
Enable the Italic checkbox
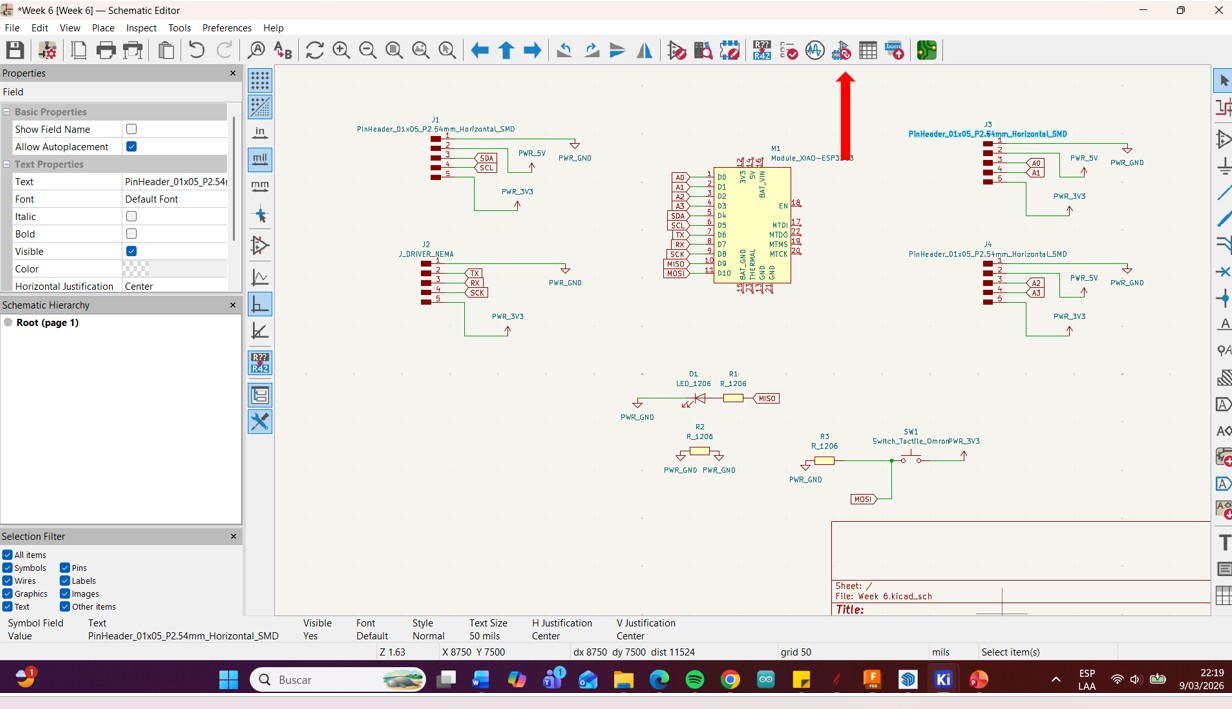[131, 216]
